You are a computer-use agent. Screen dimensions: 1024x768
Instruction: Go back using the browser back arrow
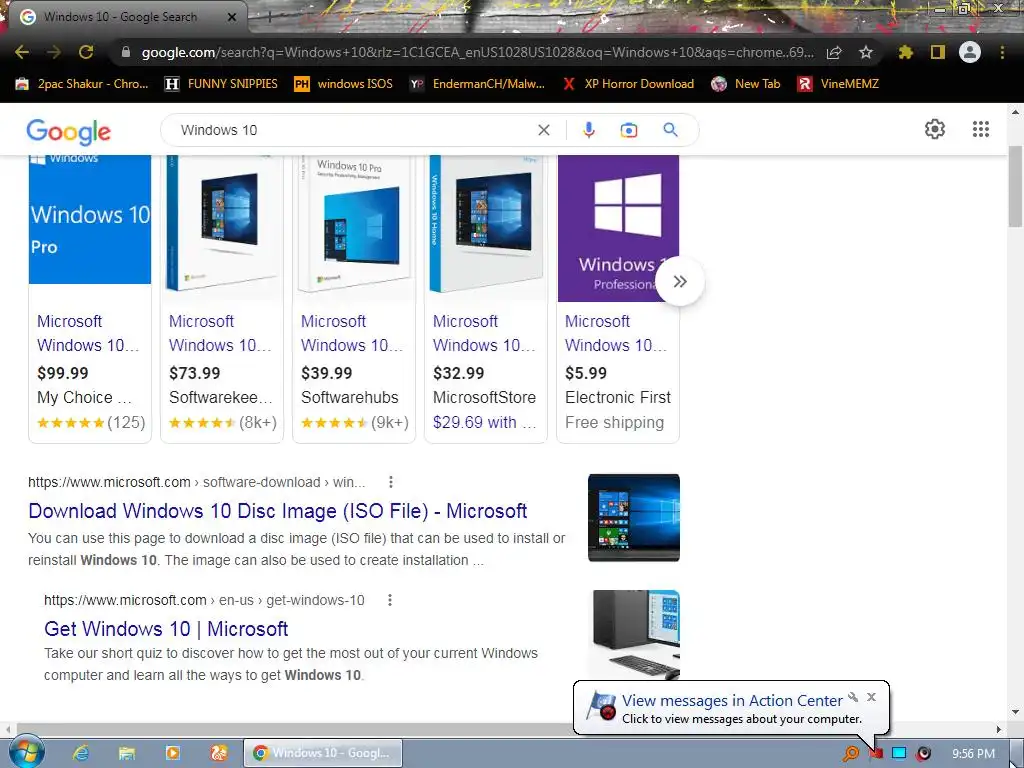pos(22,52)
